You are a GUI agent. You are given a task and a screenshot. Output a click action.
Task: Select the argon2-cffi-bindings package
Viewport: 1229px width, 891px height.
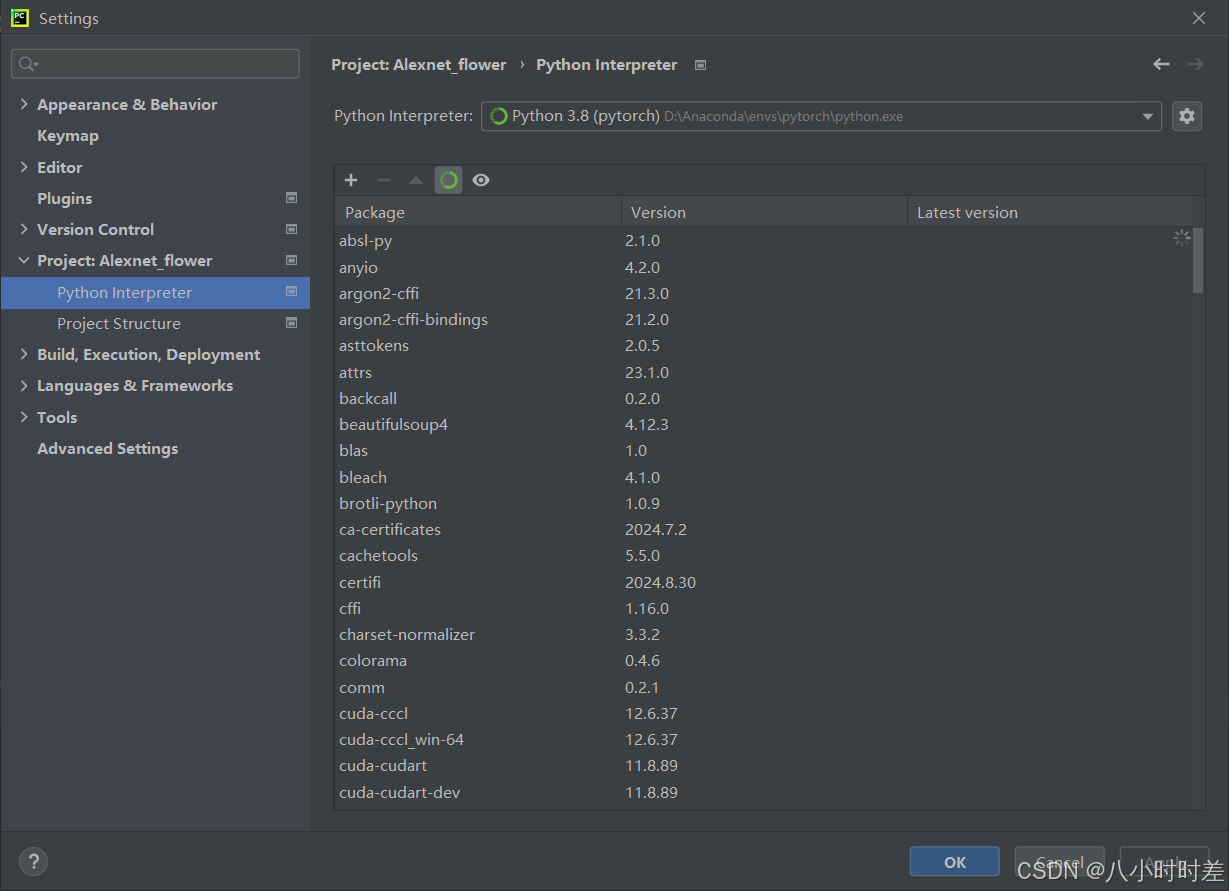click(763, 320)
